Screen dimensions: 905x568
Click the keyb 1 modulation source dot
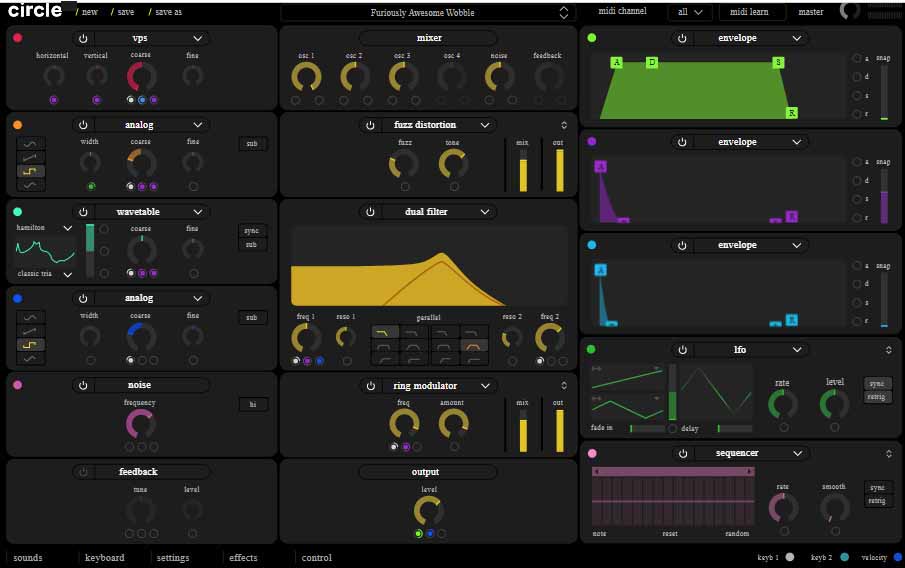[790, 557]
